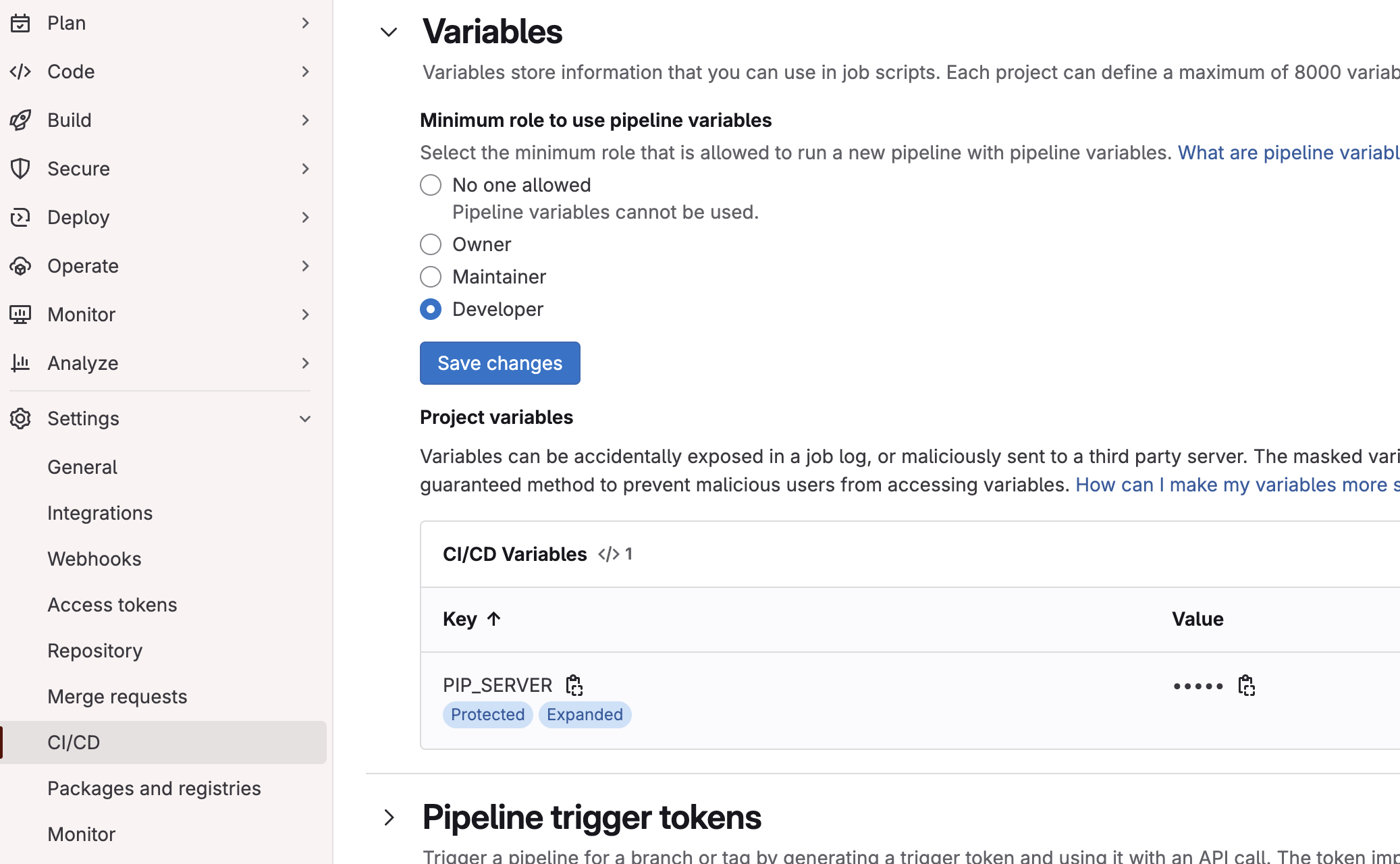This screenshot has width=1400, height=864.
Task: Click the Analyze chart icon
Action: [x=20, y=363]
